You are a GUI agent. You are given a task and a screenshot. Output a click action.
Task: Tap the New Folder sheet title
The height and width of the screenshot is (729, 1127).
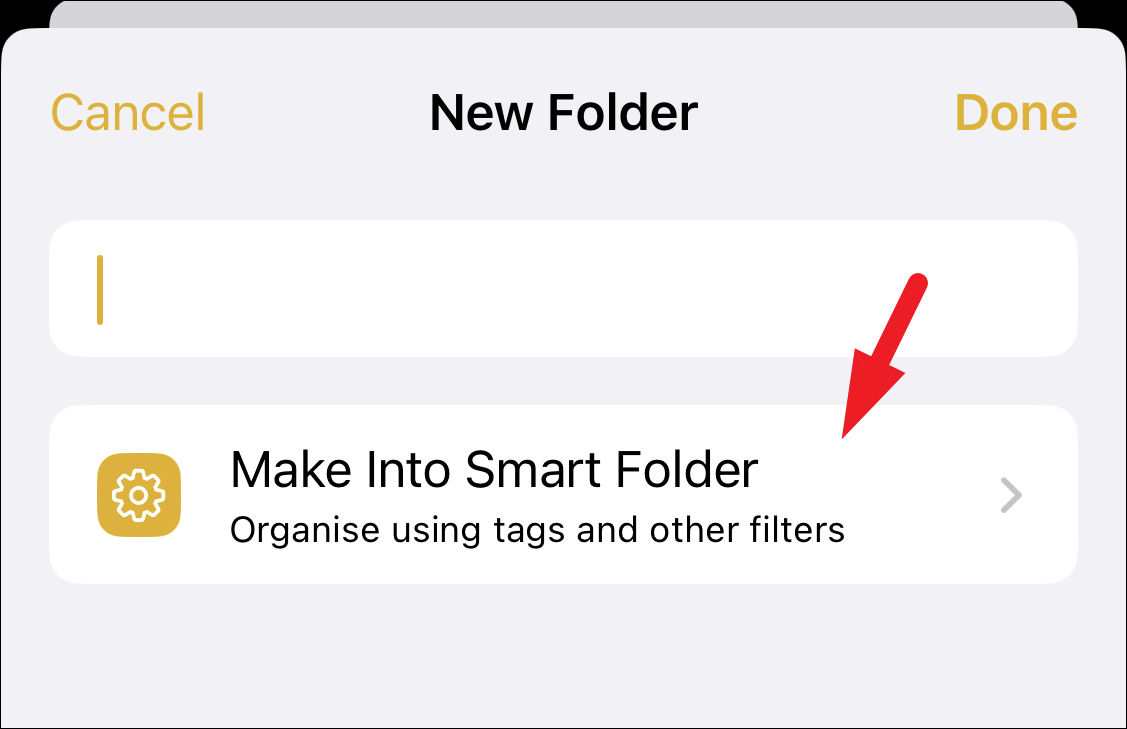pyautogui.click(x=564, y=113)
